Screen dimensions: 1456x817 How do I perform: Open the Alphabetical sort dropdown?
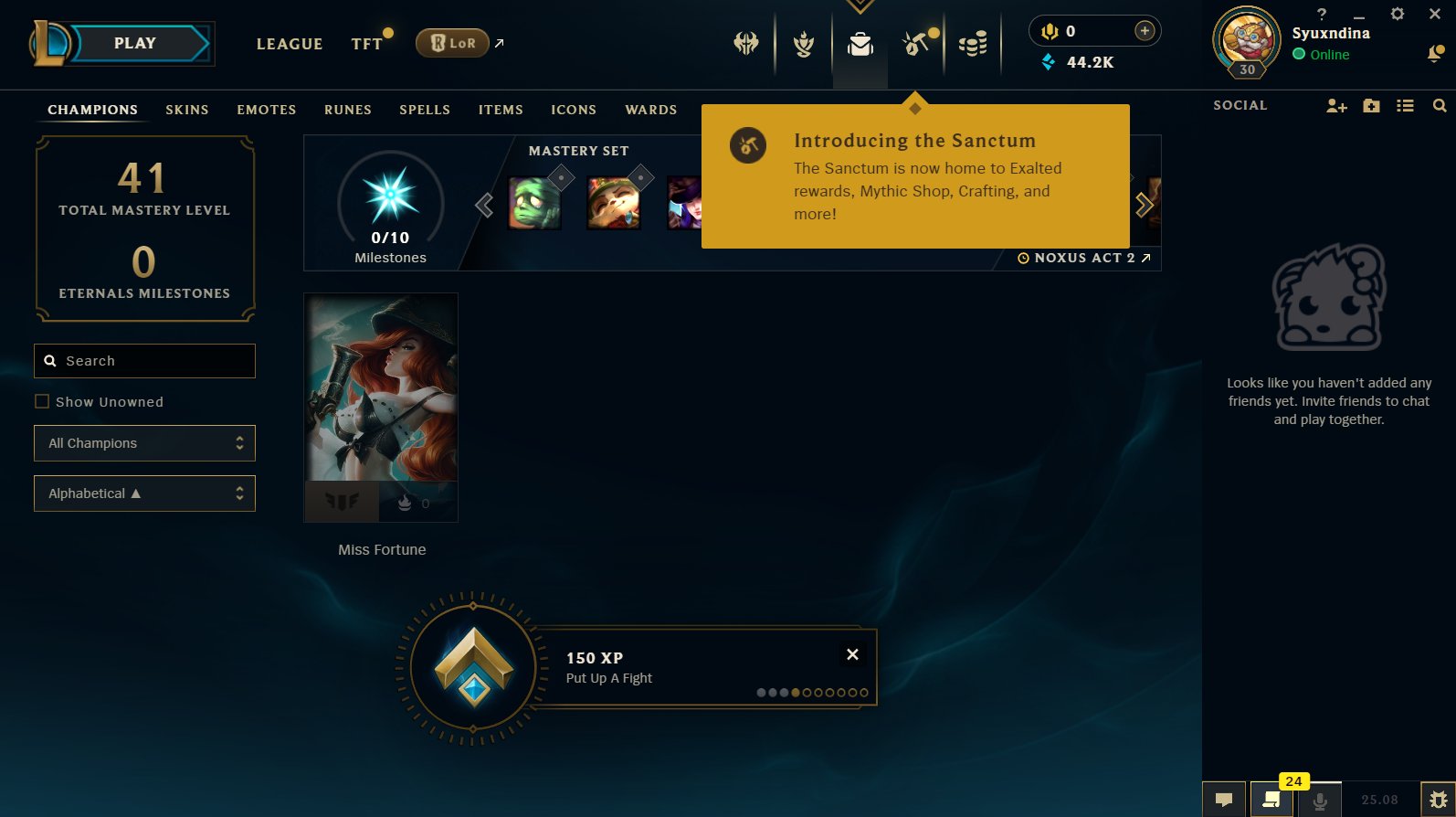coord(144,493)
